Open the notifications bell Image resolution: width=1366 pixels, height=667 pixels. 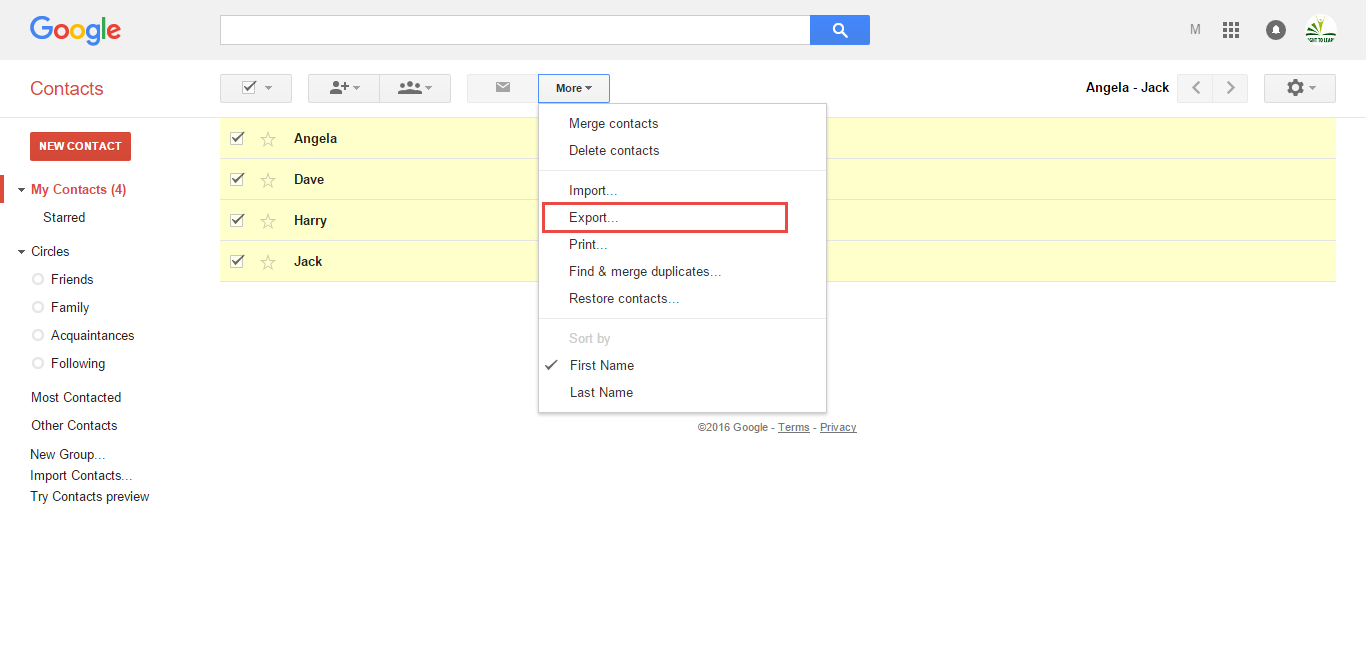tap(1276, 30)
